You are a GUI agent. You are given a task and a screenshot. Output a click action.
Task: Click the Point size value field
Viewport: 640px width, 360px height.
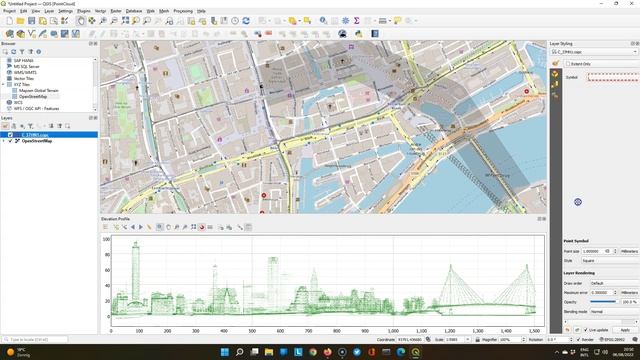[597, 251]
